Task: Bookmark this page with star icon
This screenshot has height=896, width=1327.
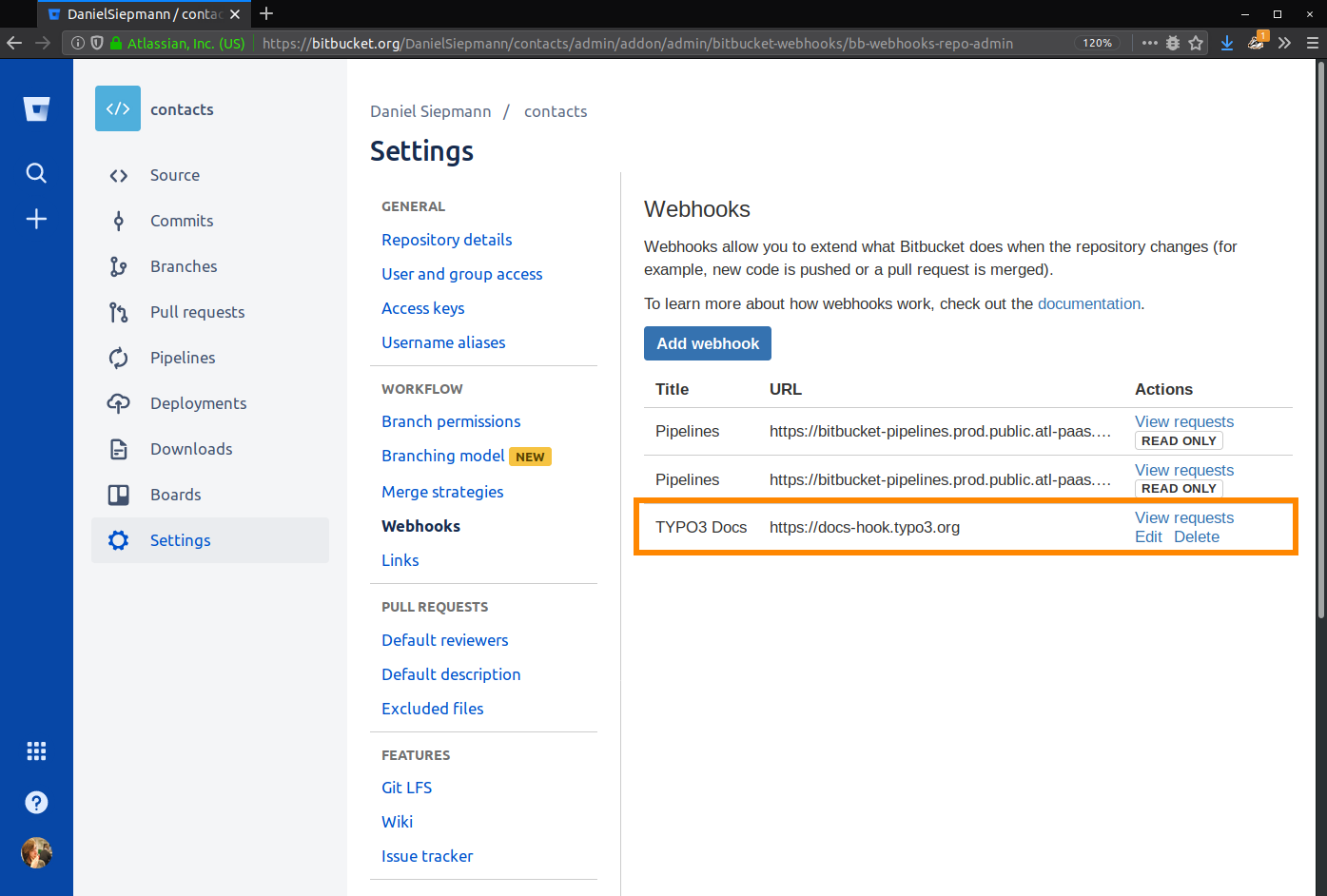Action: 1196,43
